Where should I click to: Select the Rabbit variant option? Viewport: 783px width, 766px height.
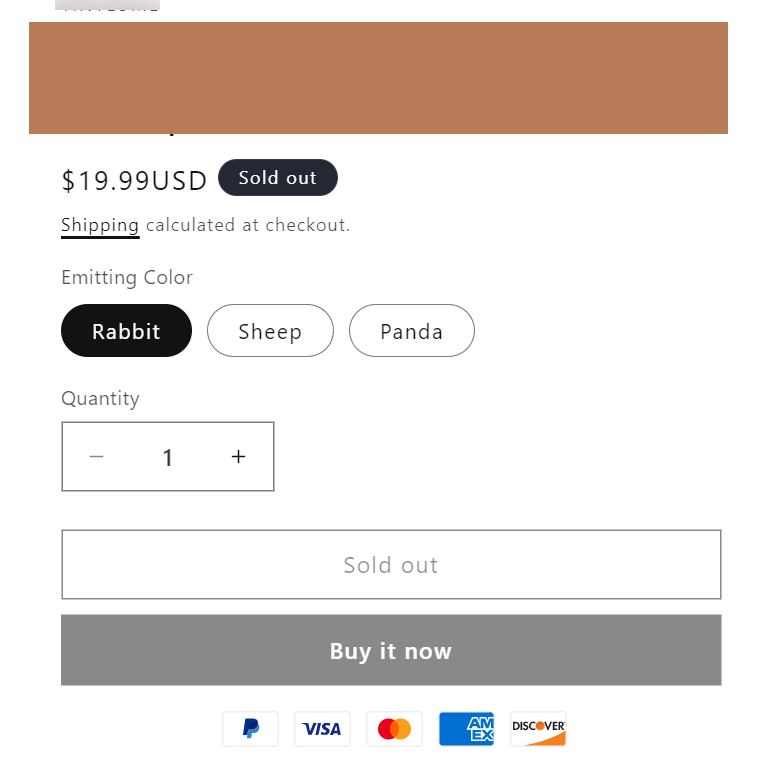coord(126,331)
